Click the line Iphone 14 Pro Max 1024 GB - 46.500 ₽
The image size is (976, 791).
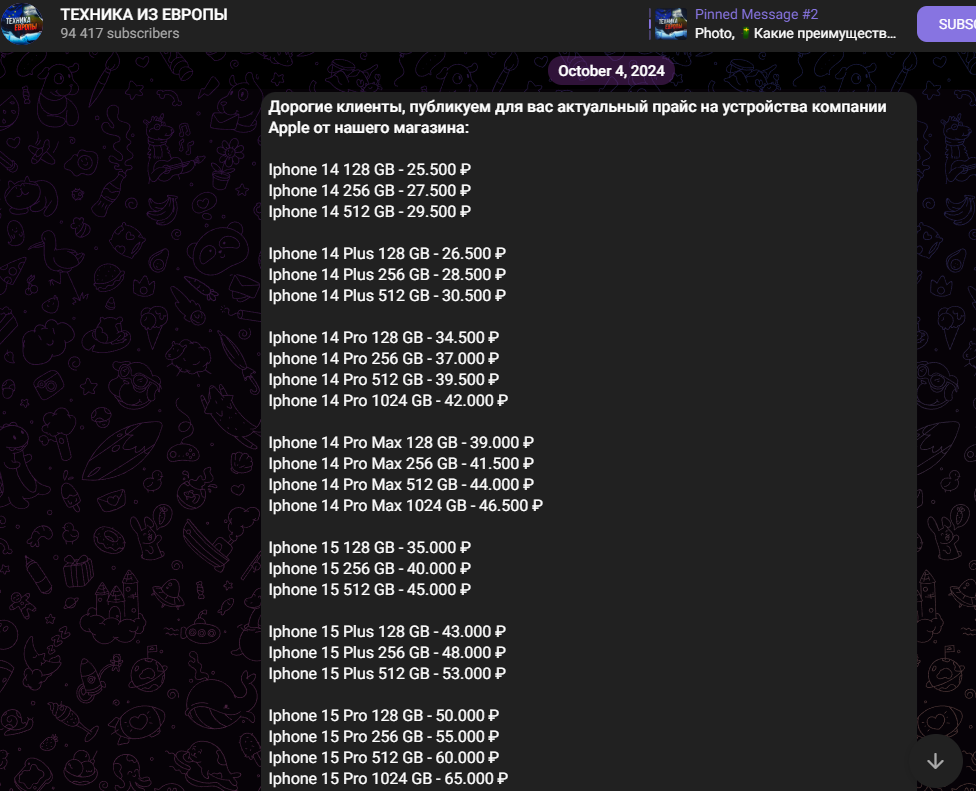(x=405, y=506)
